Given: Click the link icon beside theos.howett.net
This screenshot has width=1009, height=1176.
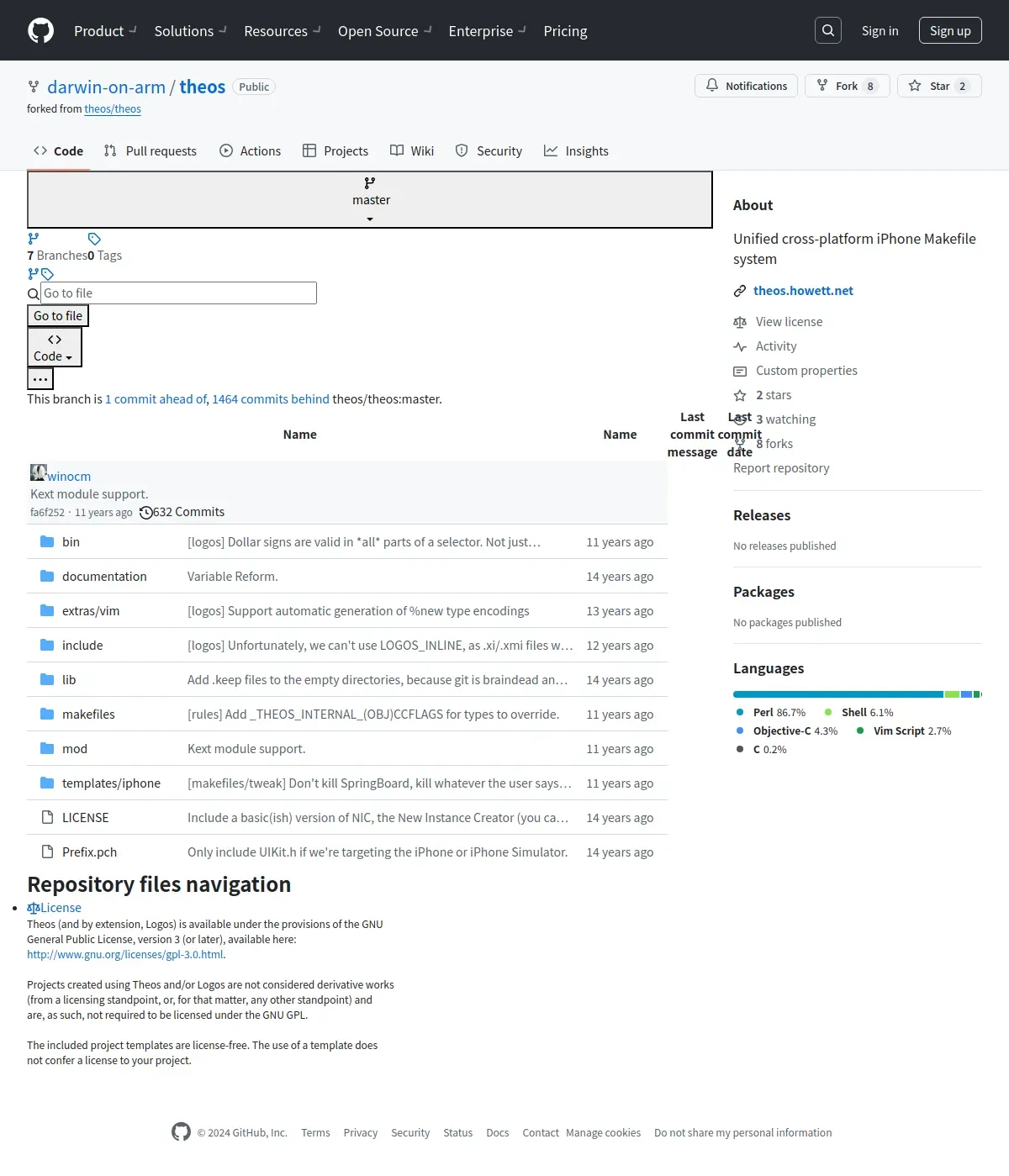Looking at the screenshot, I should [x=740, y=291].
